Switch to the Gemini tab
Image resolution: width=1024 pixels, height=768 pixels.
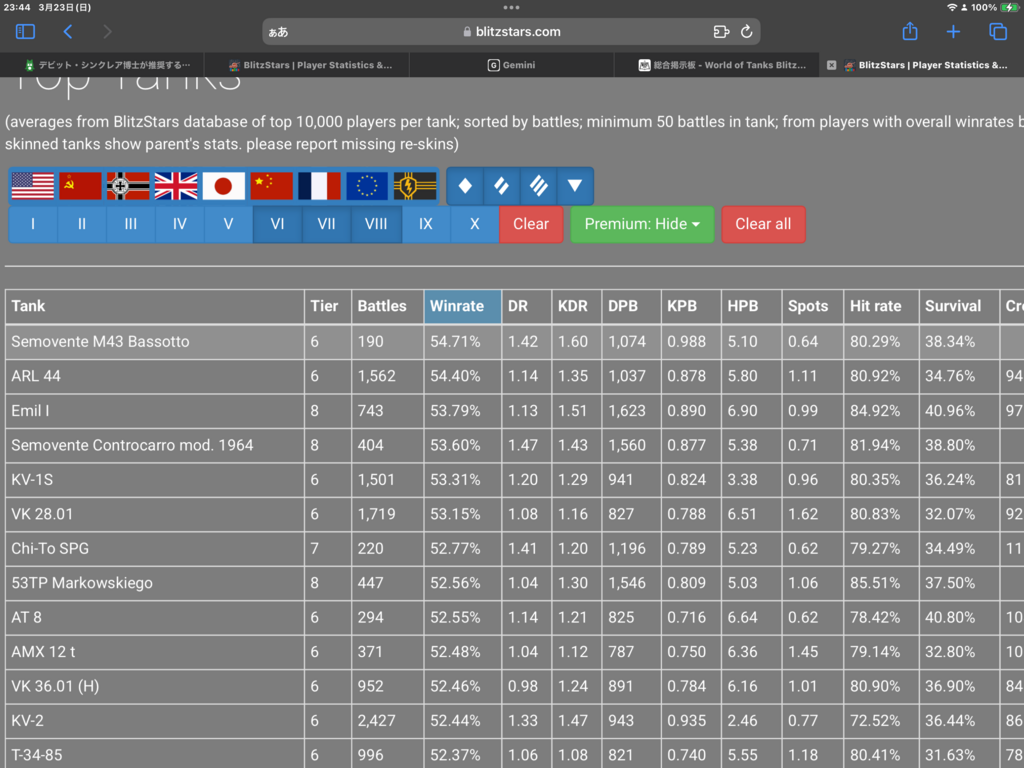point(511,65)
